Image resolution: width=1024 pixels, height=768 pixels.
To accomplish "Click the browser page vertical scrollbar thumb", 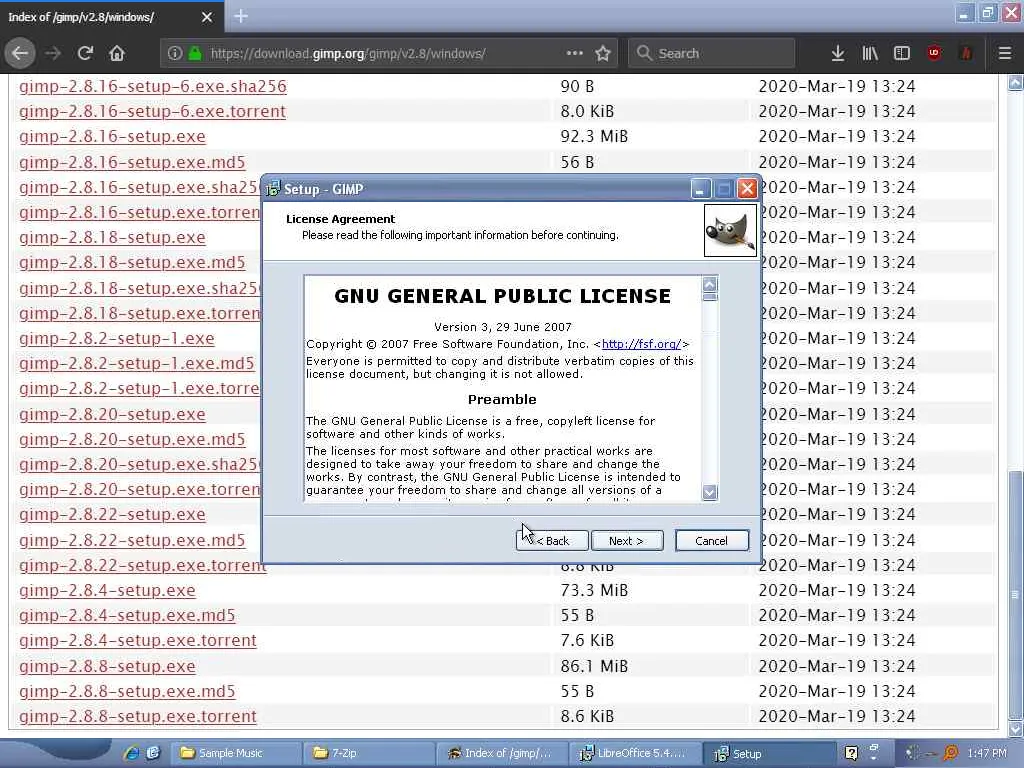I will click(x=1016, y=595).
